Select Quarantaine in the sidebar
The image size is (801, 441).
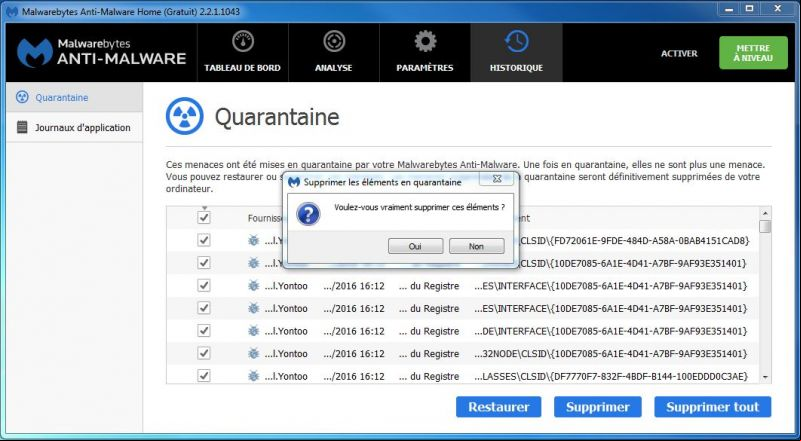point(75,97)
